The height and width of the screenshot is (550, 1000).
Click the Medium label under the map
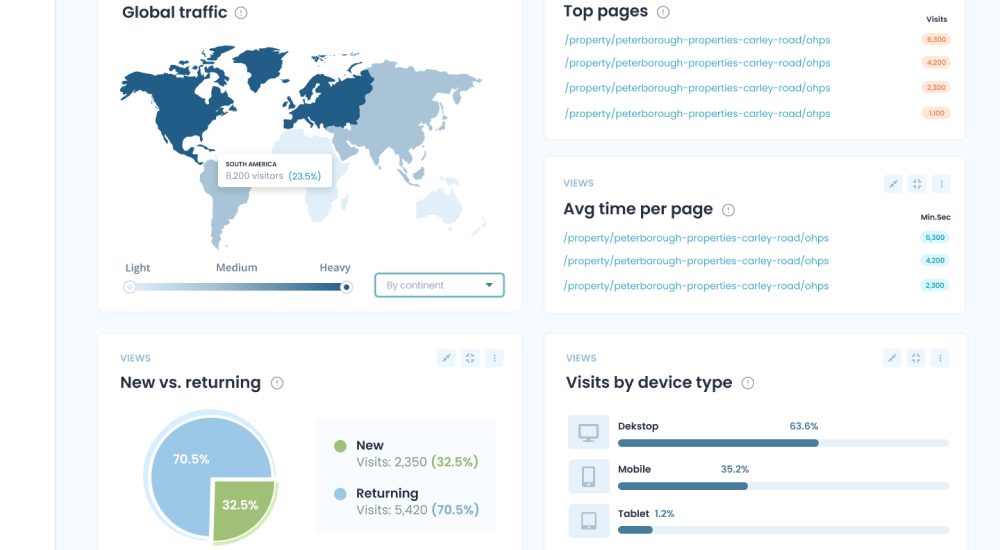[237, 267]
